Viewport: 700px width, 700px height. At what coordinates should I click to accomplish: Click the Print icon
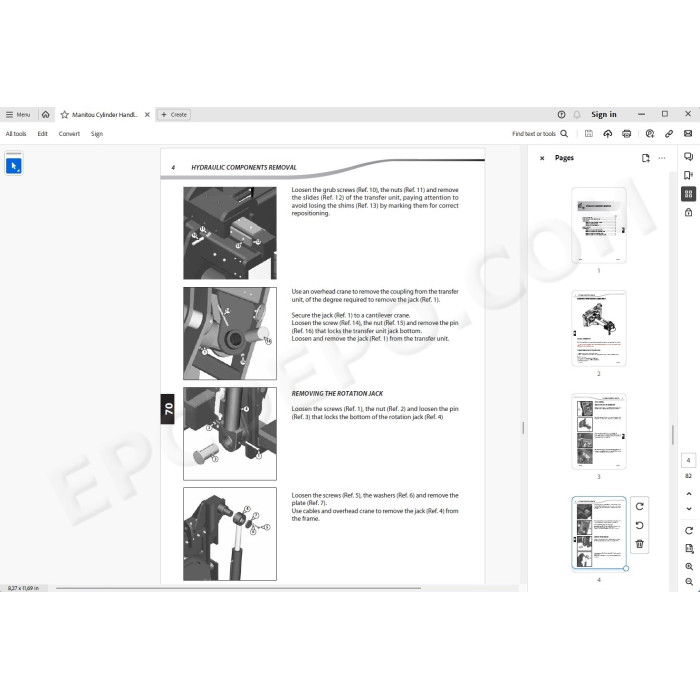[626, 133]
